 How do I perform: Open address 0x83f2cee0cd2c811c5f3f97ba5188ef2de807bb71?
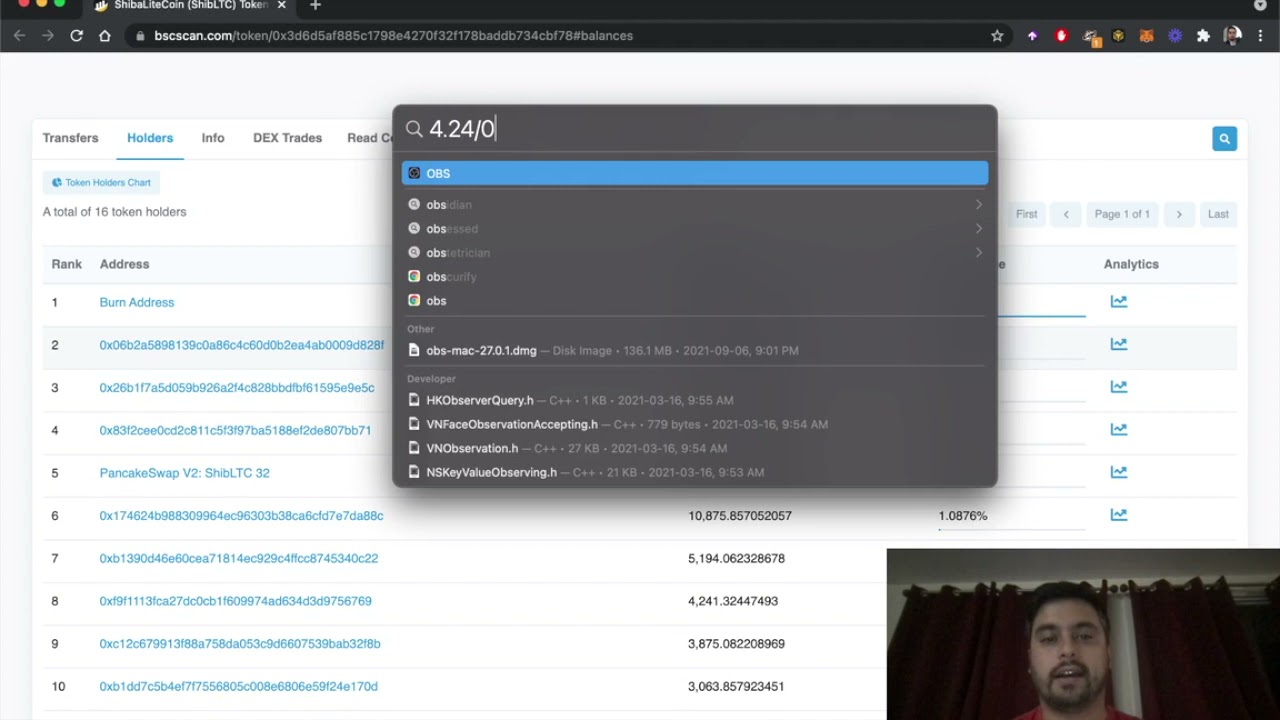(x=235, y=431)
